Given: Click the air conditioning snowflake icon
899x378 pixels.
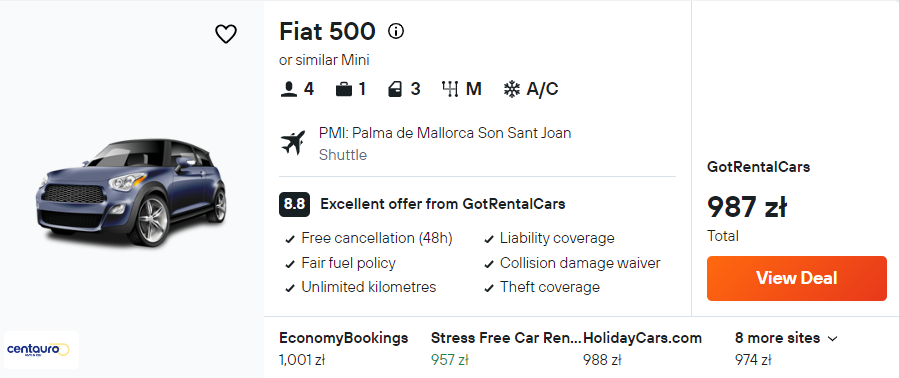Looking at the screenshot, I should tap(511, 89).
